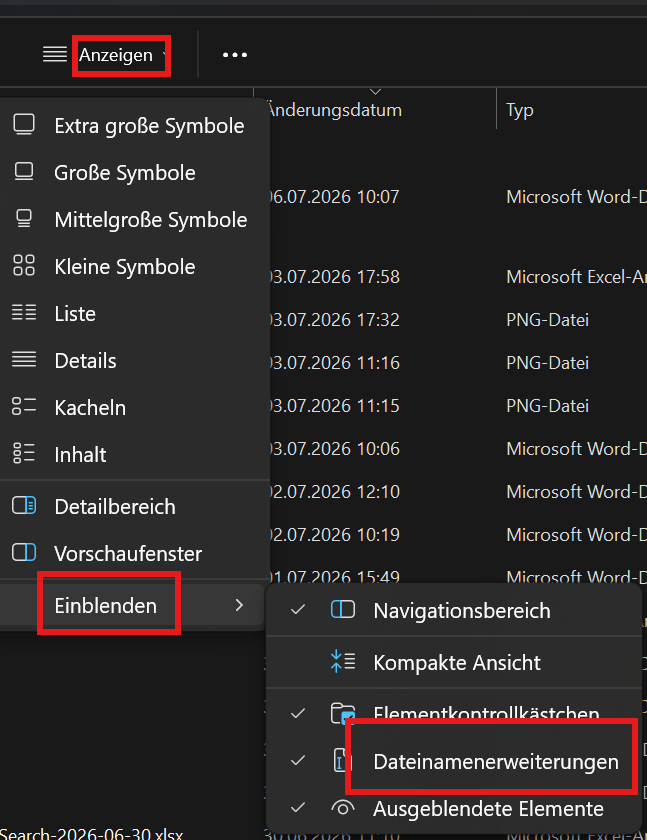The height and width of the screenshot is (840, 647).
Task: Click the Kacheln tiles icon
Action: point(24,406)
